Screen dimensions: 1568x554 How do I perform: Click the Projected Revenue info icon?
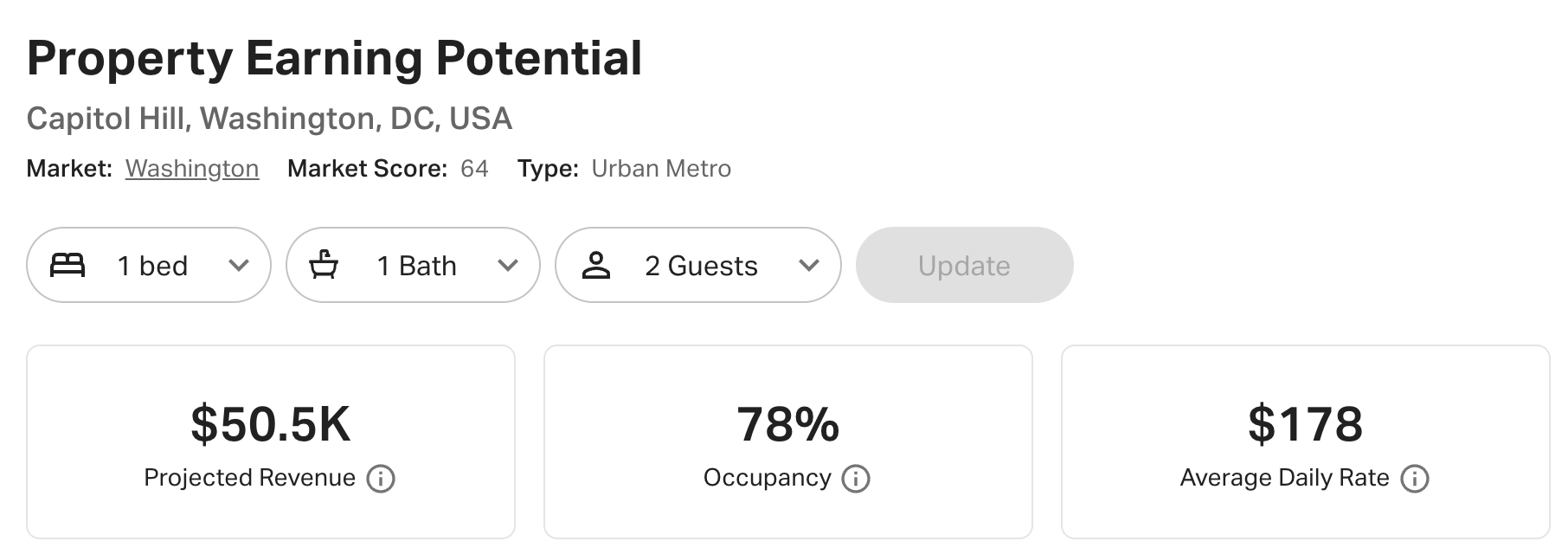(x=381, y=479)
